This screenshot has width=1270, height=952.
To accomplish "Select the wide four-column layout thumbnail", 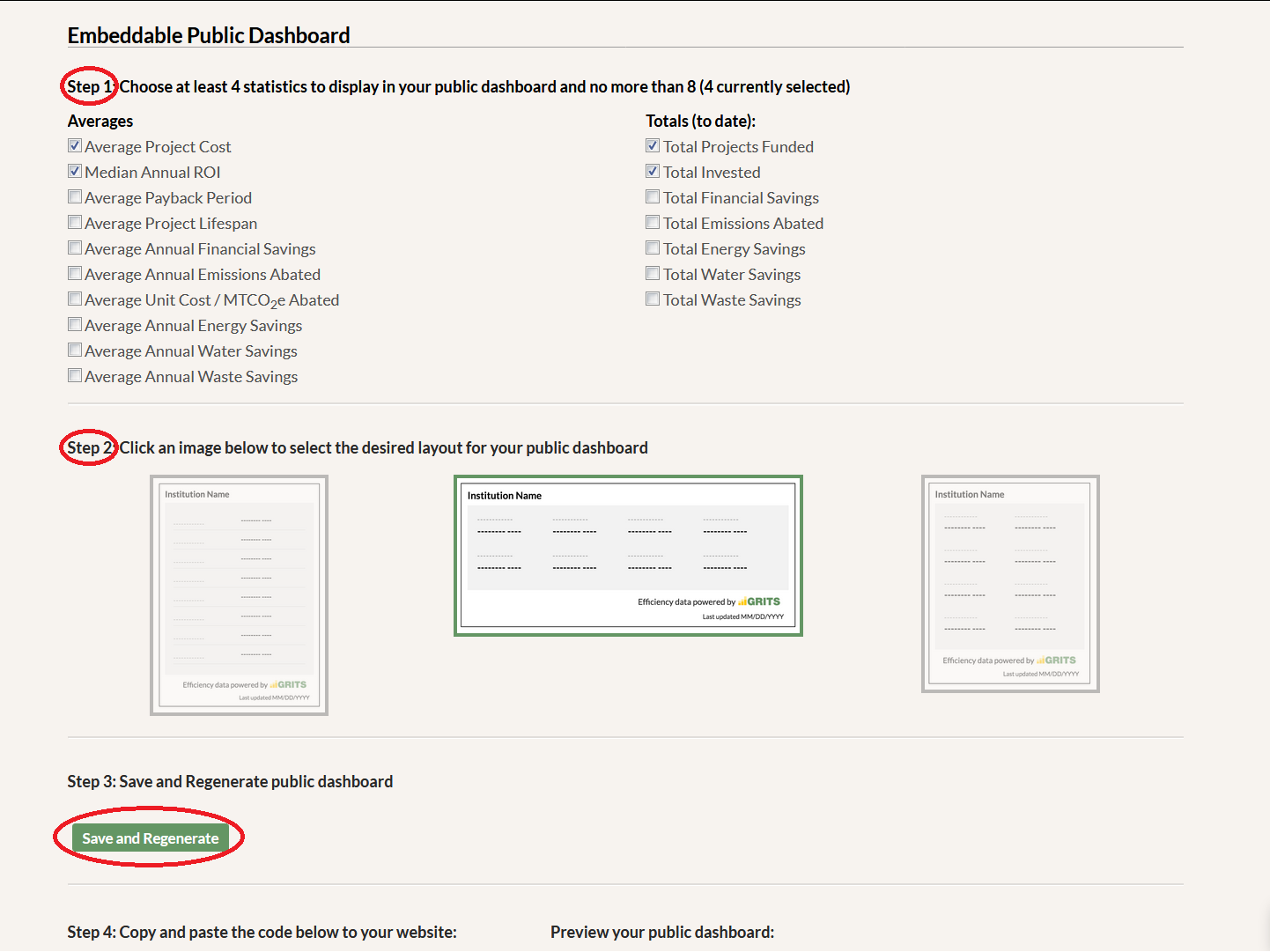I will tap(628, 556).
